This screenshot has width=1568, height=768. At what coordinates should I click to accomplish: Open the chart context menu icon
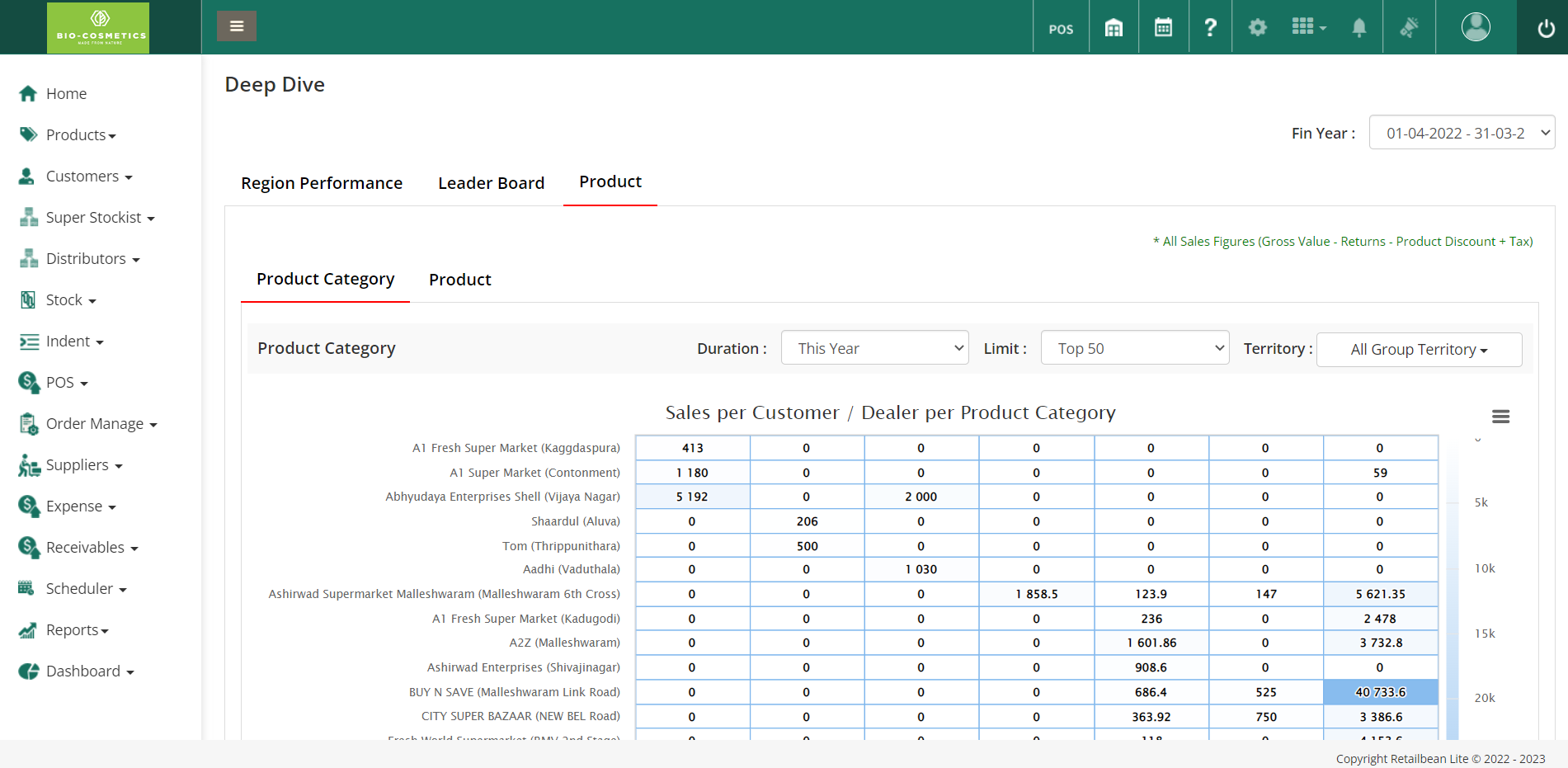[1500, 417]
